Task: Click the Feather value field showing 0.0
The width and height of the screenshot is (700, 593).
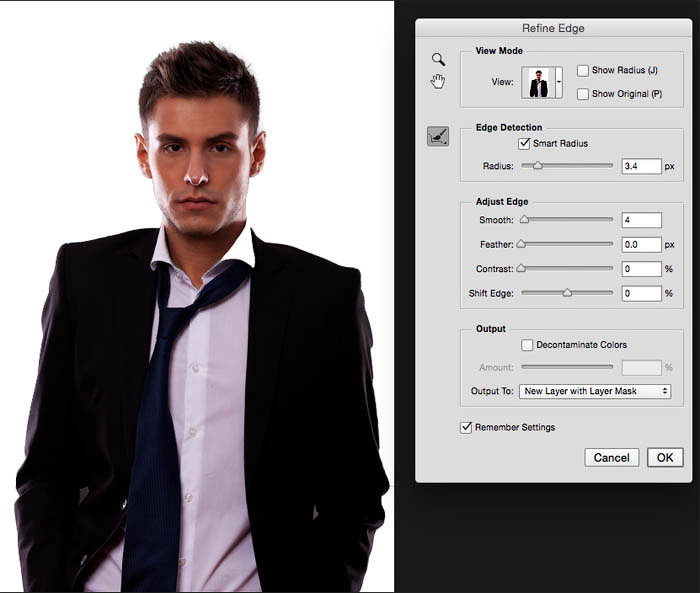Action: [x=641, y=245]
